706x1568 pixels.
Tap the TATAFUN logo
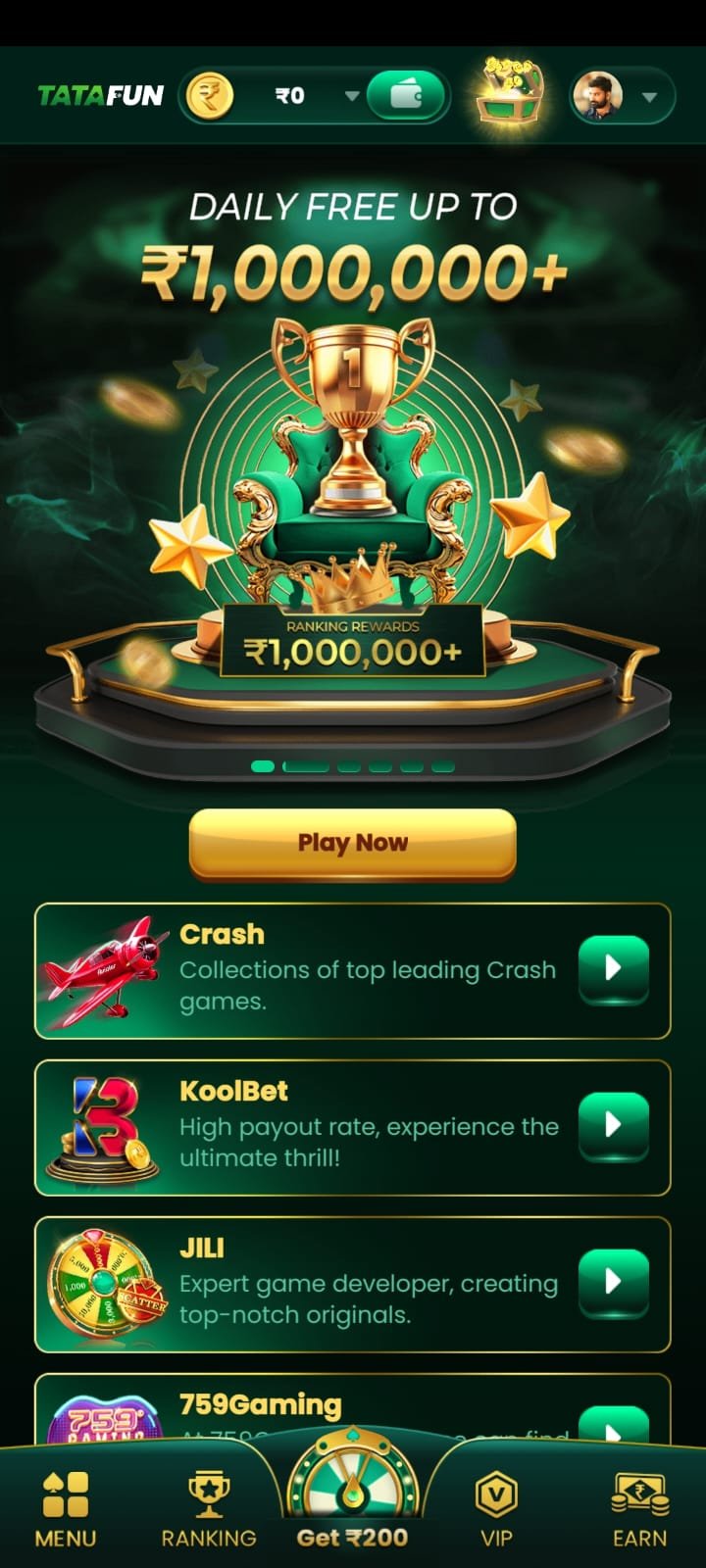click(100, 96)
